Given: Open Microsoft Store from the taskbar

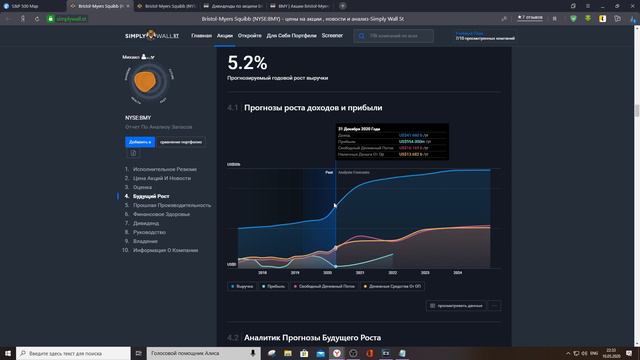Looking at the screenshot, I should tap(304, 353).
